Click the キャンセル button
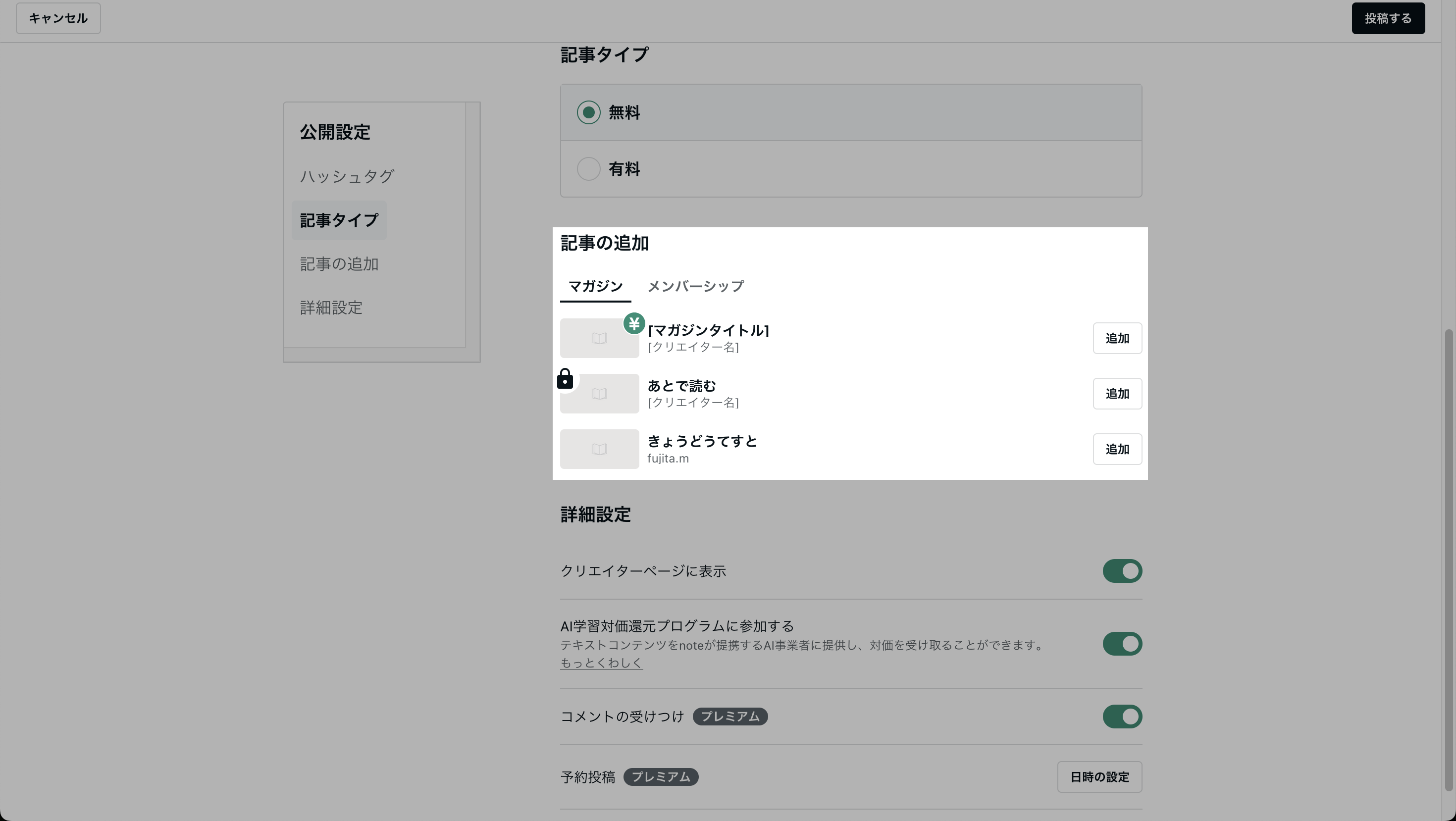Viewport: 1456px width, 821px height. tap(58, 18)
